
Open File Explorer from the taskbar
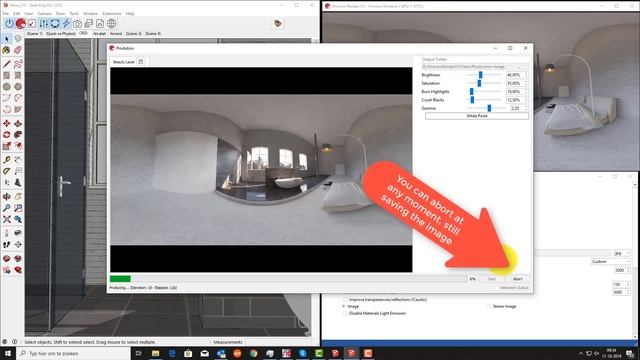(x=156, y=353)
